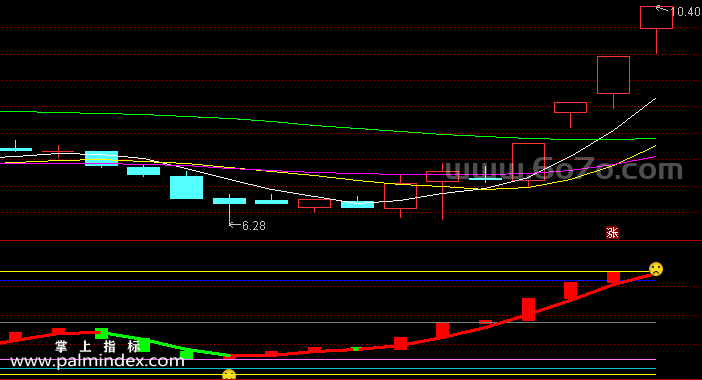Click the yellow sad face icon

coord(656,269)
